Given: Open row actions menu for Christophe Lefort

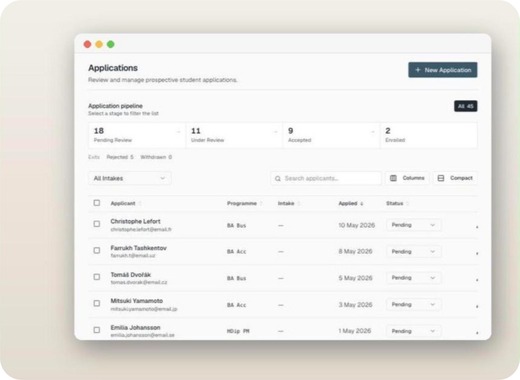Looking at the screenshot, I should (477, 226).
